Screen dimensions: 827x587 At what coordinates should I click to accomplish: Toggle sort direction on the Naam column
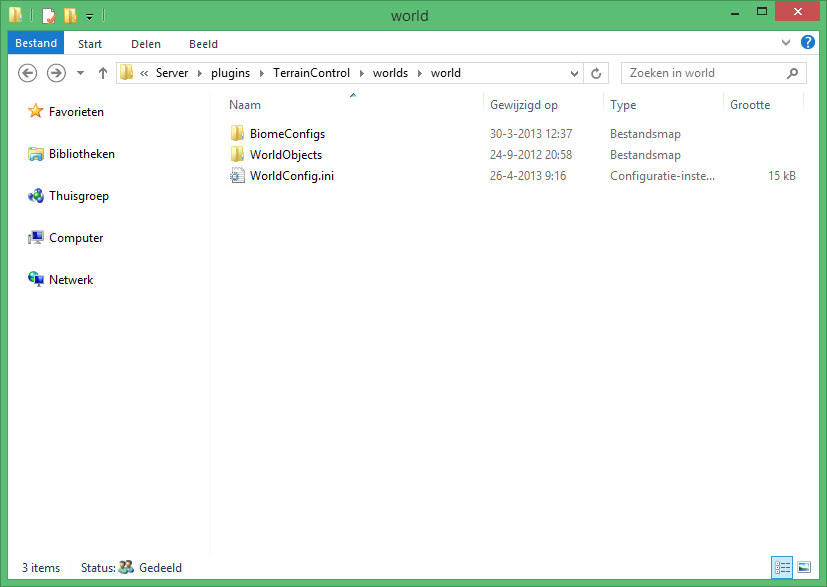(x=245, y=104)
